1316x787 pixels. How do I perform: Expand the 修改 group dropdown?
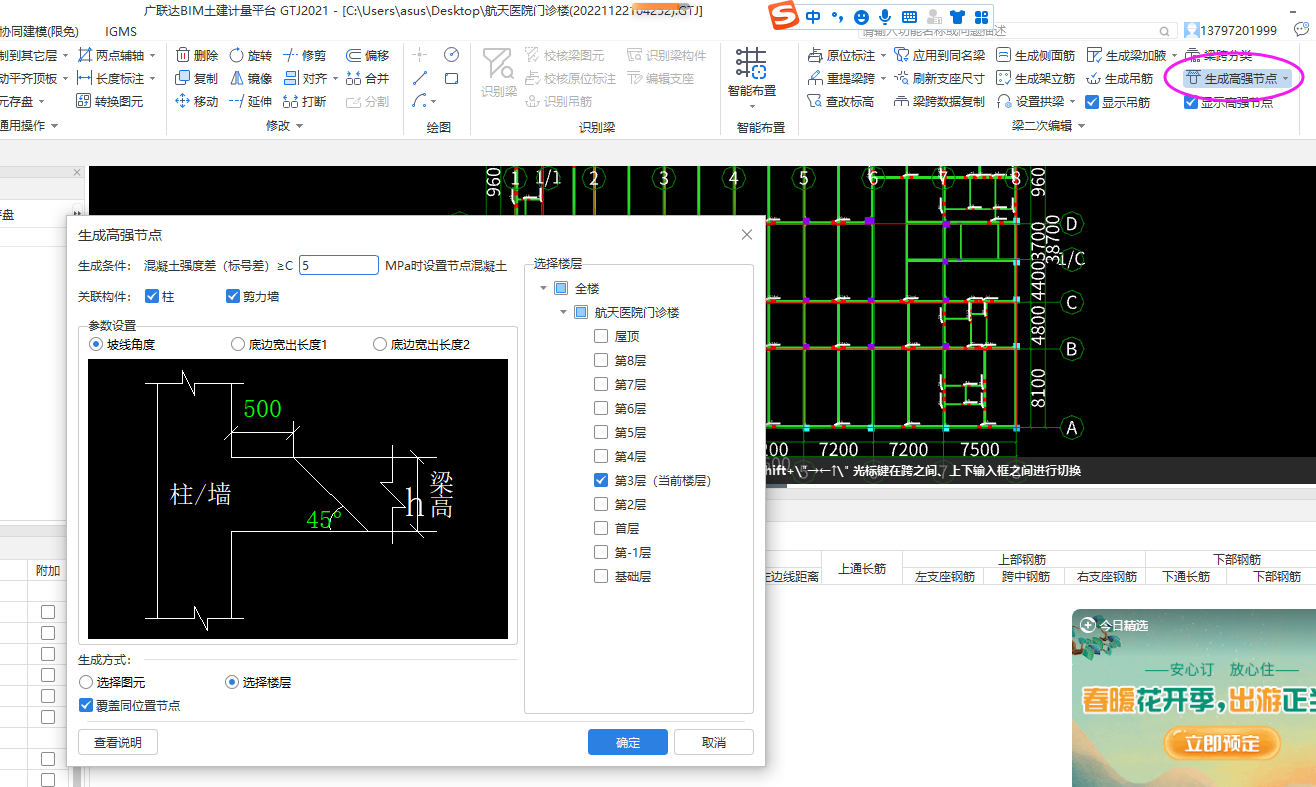(x=299, y=126)
